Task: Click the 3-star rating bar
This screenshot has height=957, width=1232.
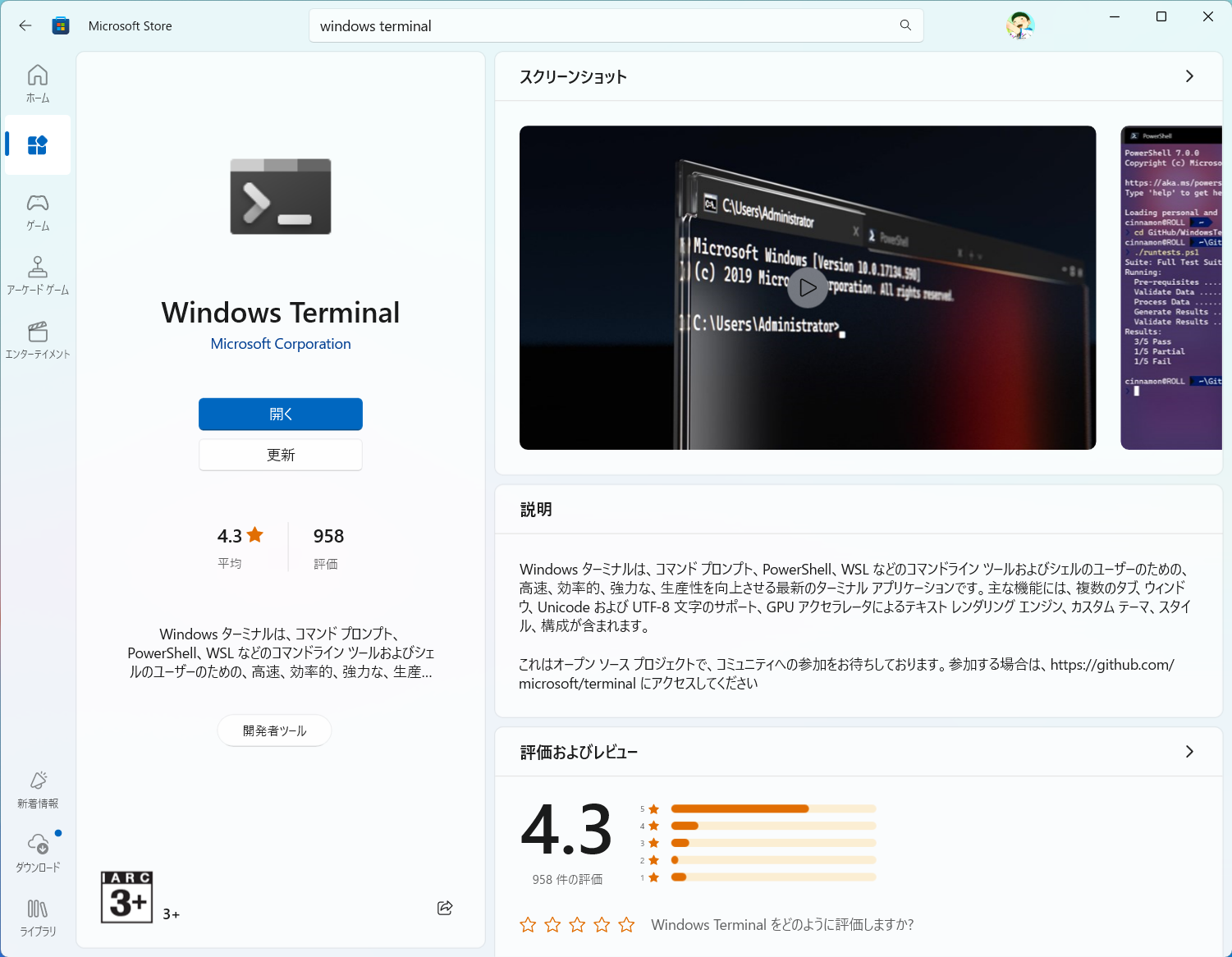Action: 773,843
